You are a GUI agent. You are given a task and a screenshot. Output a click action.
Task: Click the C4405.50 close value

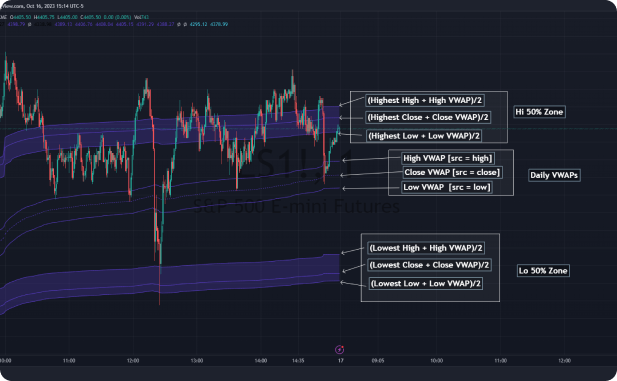tap(91, 17)
